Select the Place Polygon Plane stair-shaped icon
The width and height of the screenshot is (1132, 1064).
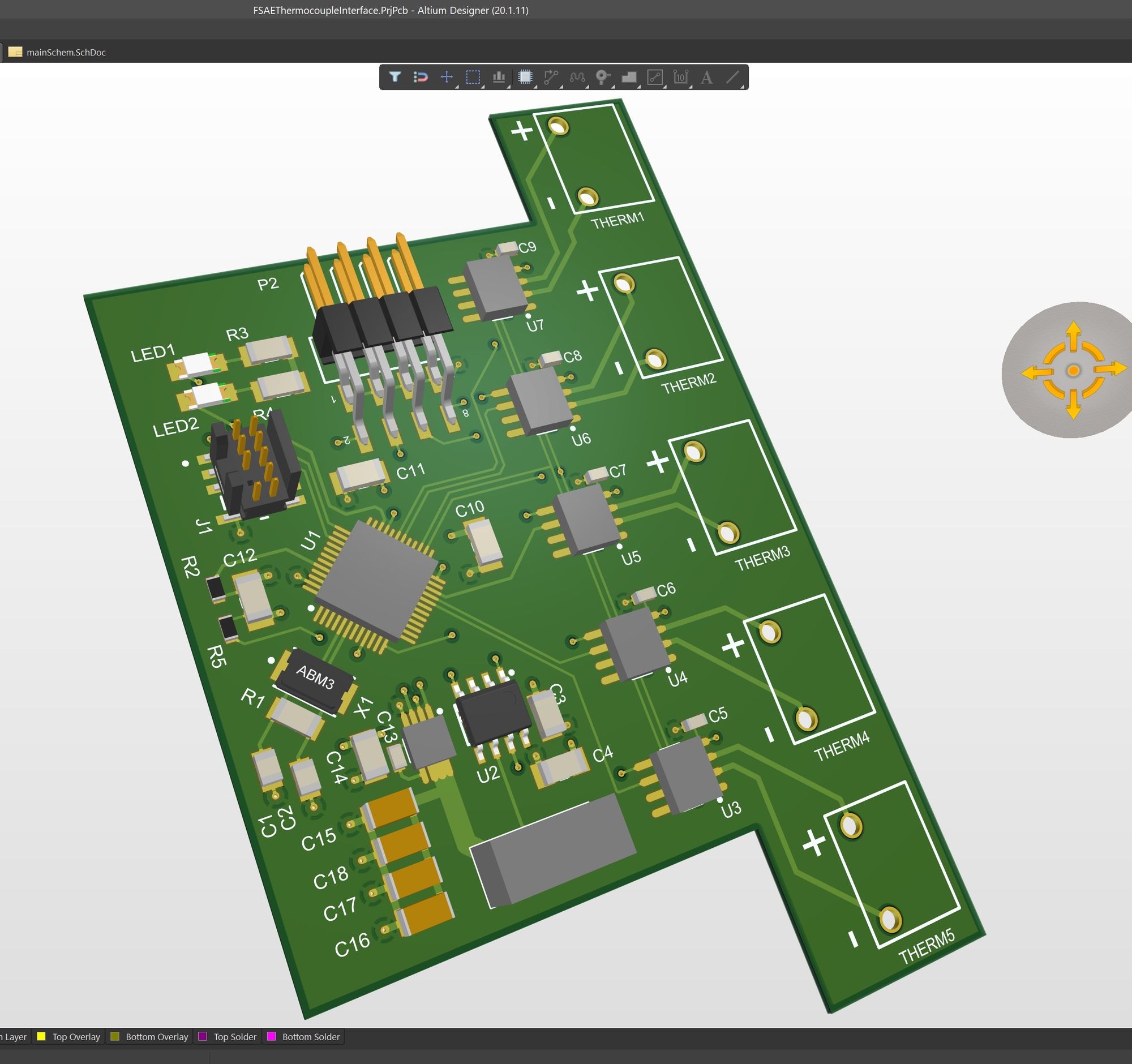click(629, 77)
